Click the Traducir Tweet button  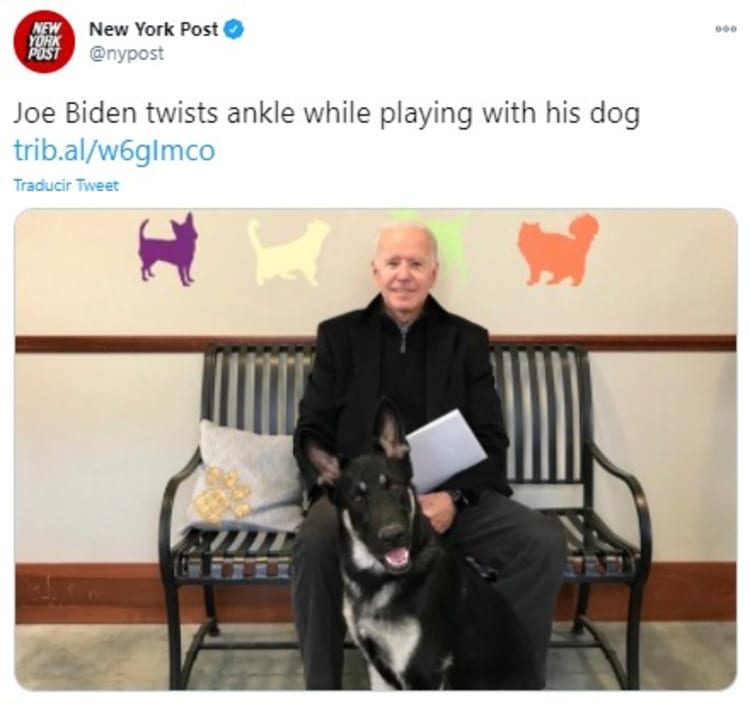coord(66,185)
